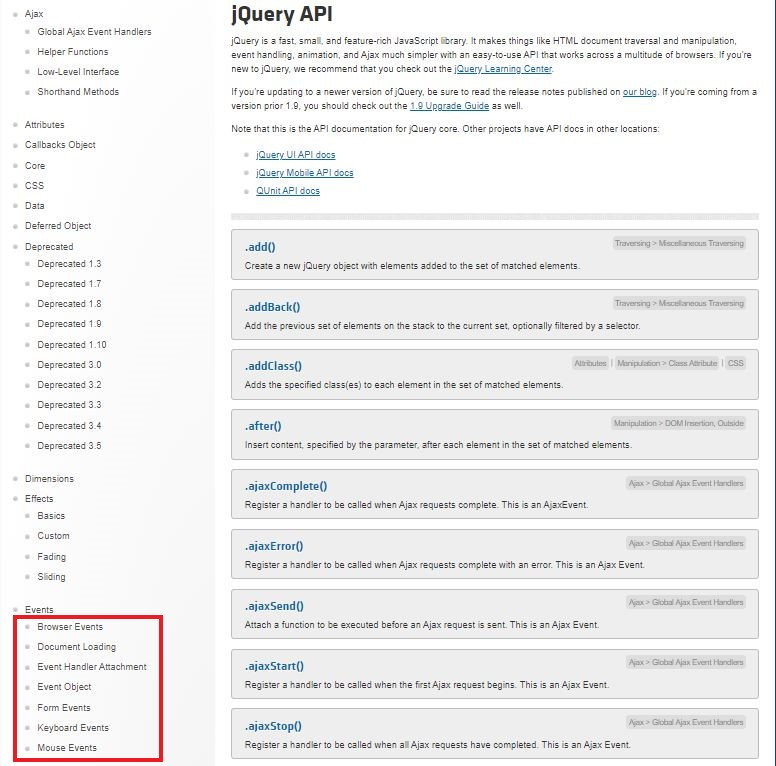
Task: Select Callbacks Object in sidebar
Action: click(x=60, y=144)
